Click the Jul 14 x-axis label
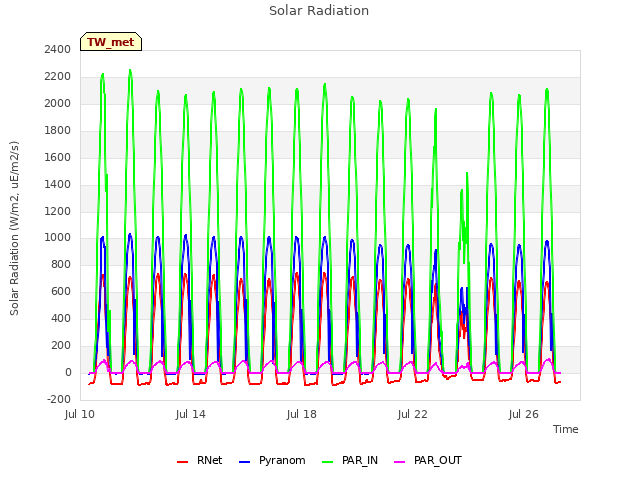640x480 pixels. click(x=191, y=414)
